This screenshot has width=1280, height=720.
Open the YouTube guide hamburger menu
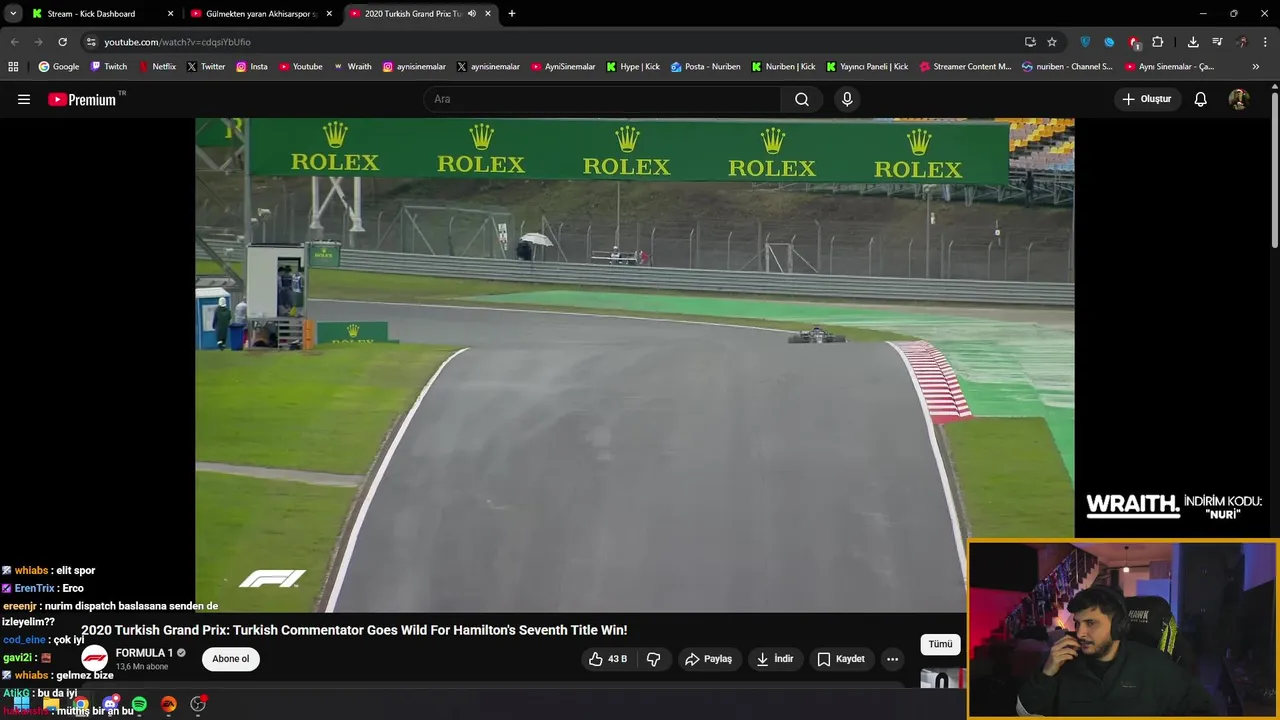coord(24,99)
